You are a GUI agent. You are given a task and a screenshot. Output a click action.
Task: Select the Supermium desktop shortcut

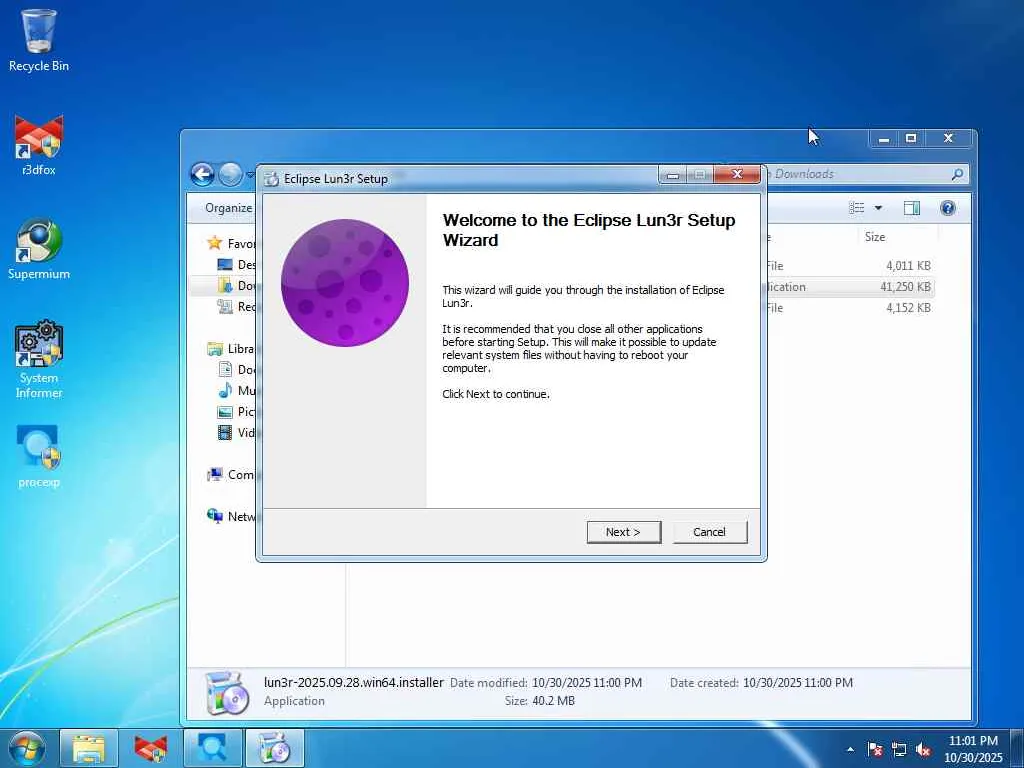point(39,249)
